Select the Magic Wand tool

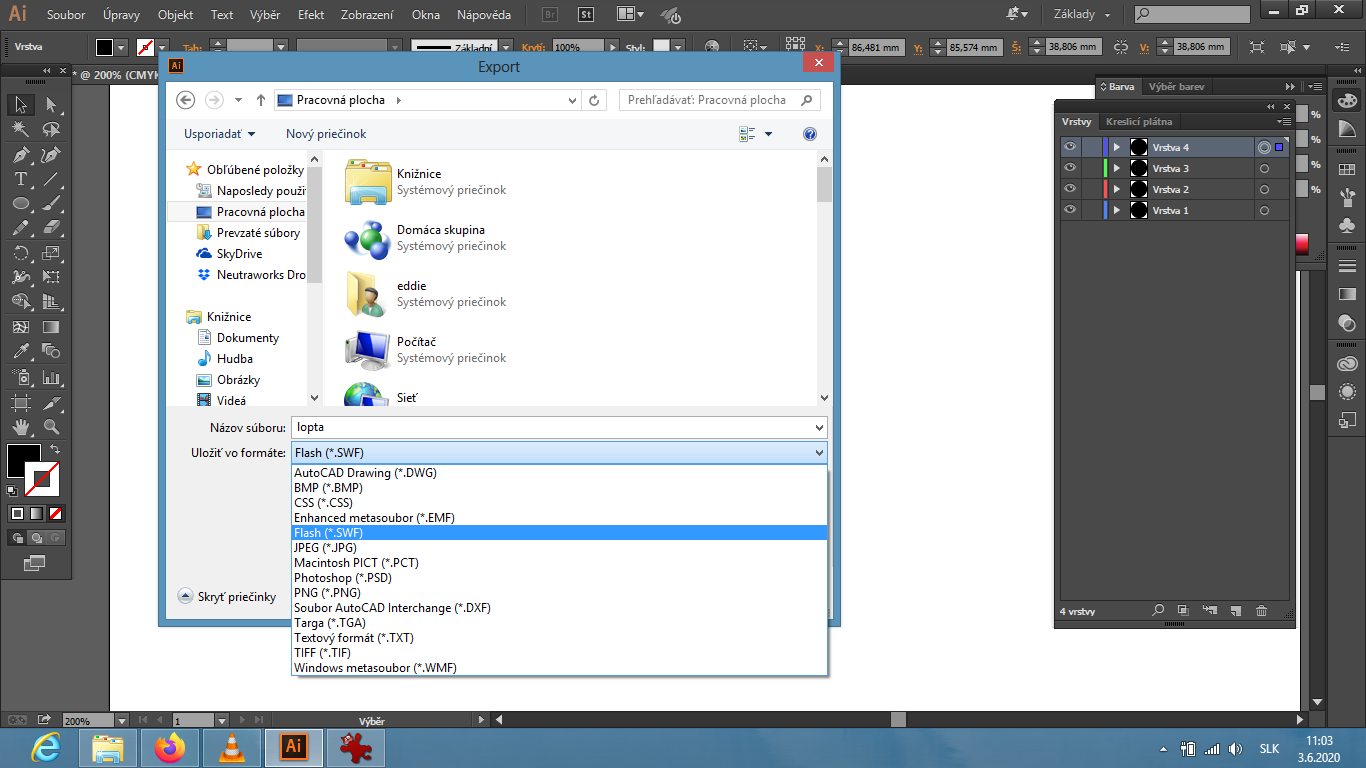20,129
